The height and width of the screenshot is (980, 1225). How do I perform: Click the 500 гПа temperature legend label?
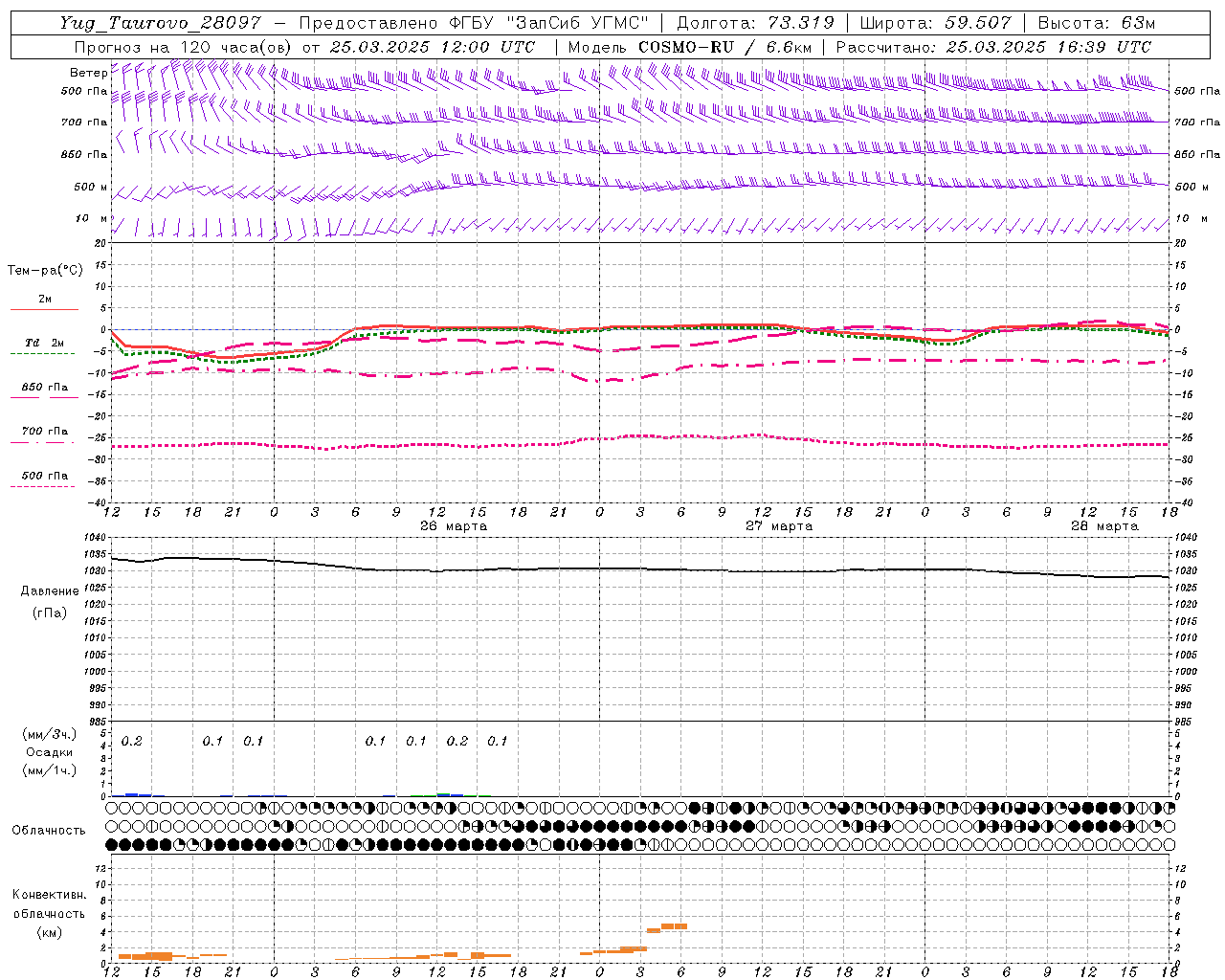coord(44,476)
